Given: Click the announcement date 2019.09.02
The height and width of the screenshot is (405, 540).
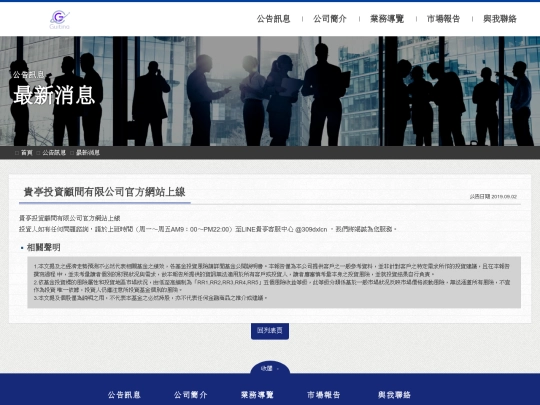Looking at the screenshot, I should point(504,197).
